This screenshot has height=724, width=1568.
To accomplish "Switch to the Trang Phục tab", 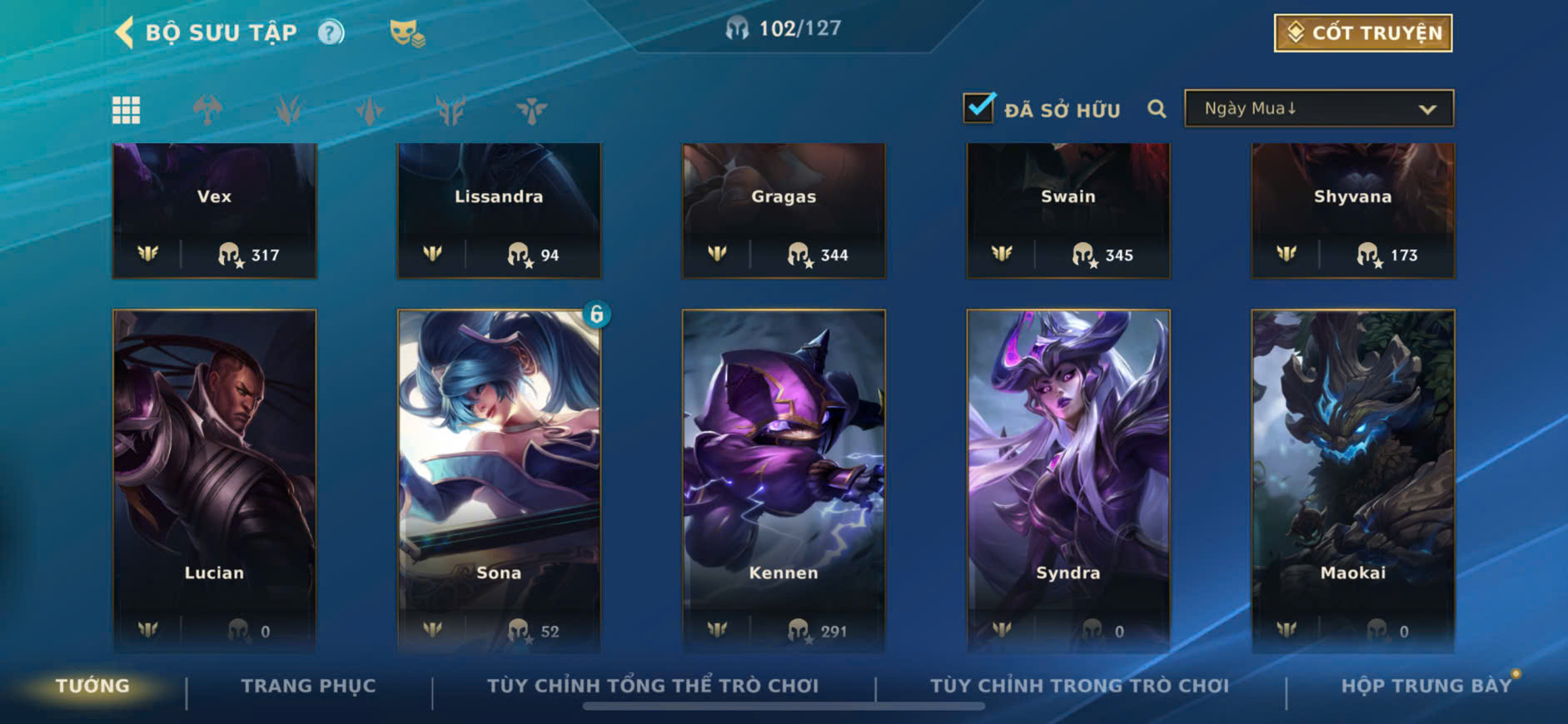I will pyautogui.click(x=308, y=686).
